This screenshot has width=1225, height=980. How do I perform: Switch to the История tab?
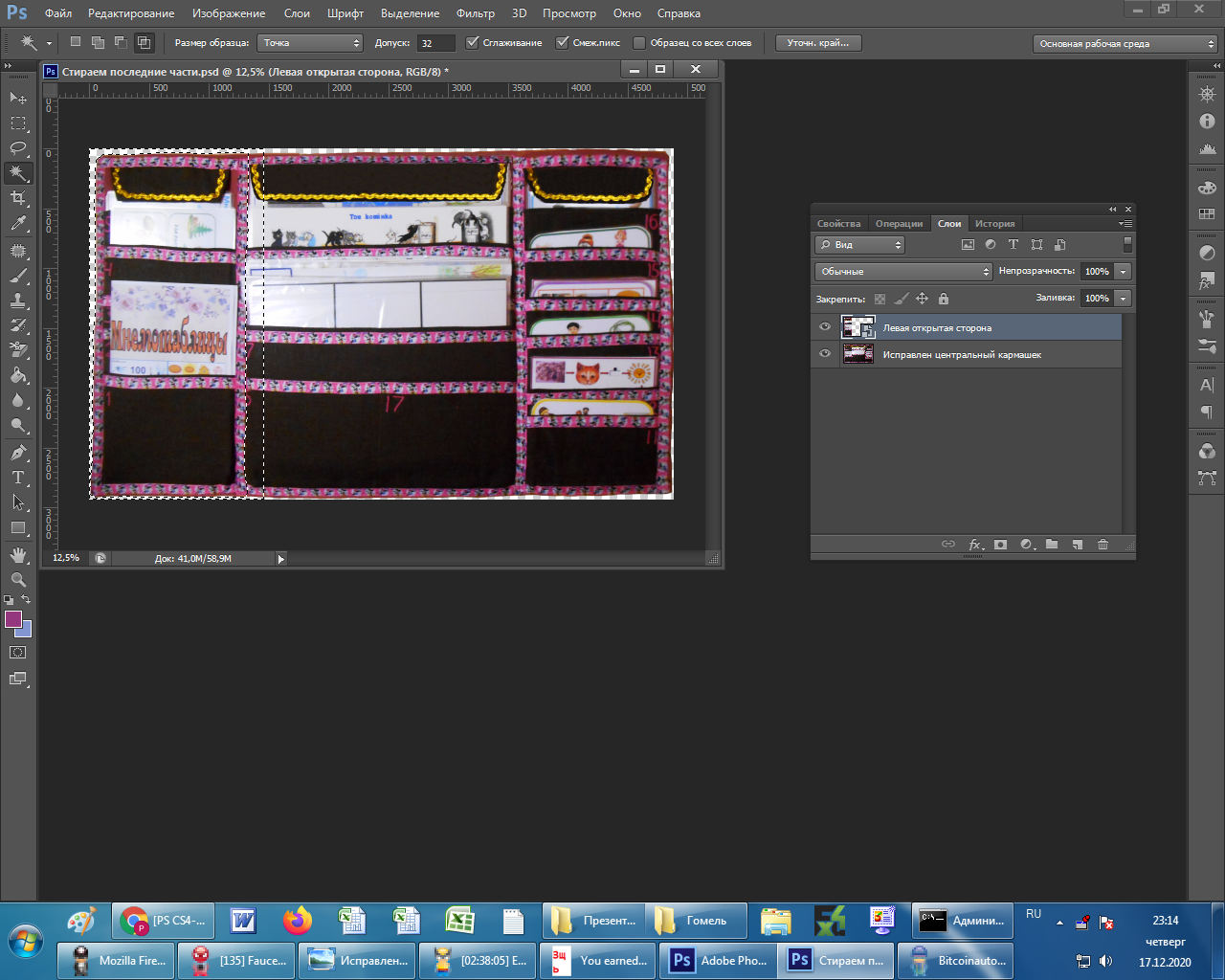point(994,224)
